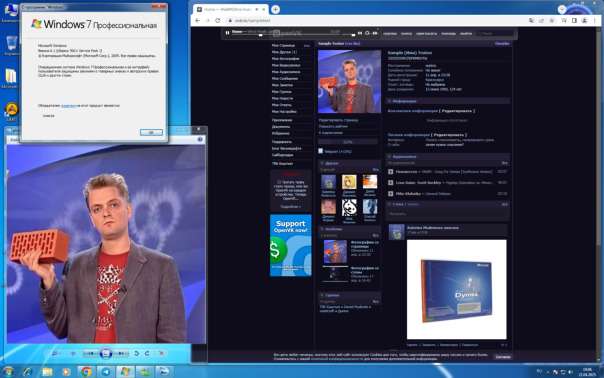Open a new Chrome tab
This screenshot has height=378, width=604.
[275, 9]
